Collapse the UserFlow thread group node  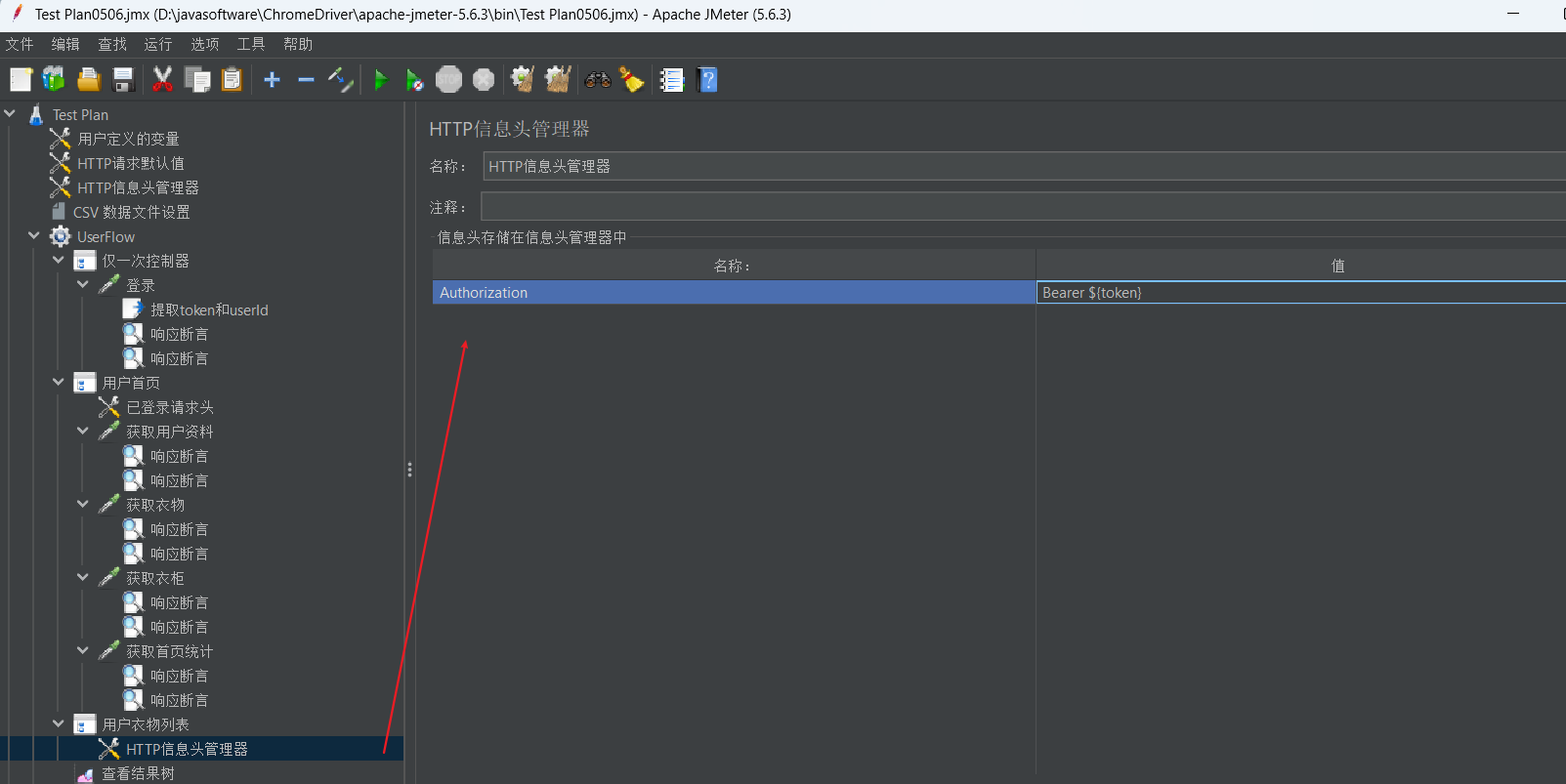click(34, 235)
